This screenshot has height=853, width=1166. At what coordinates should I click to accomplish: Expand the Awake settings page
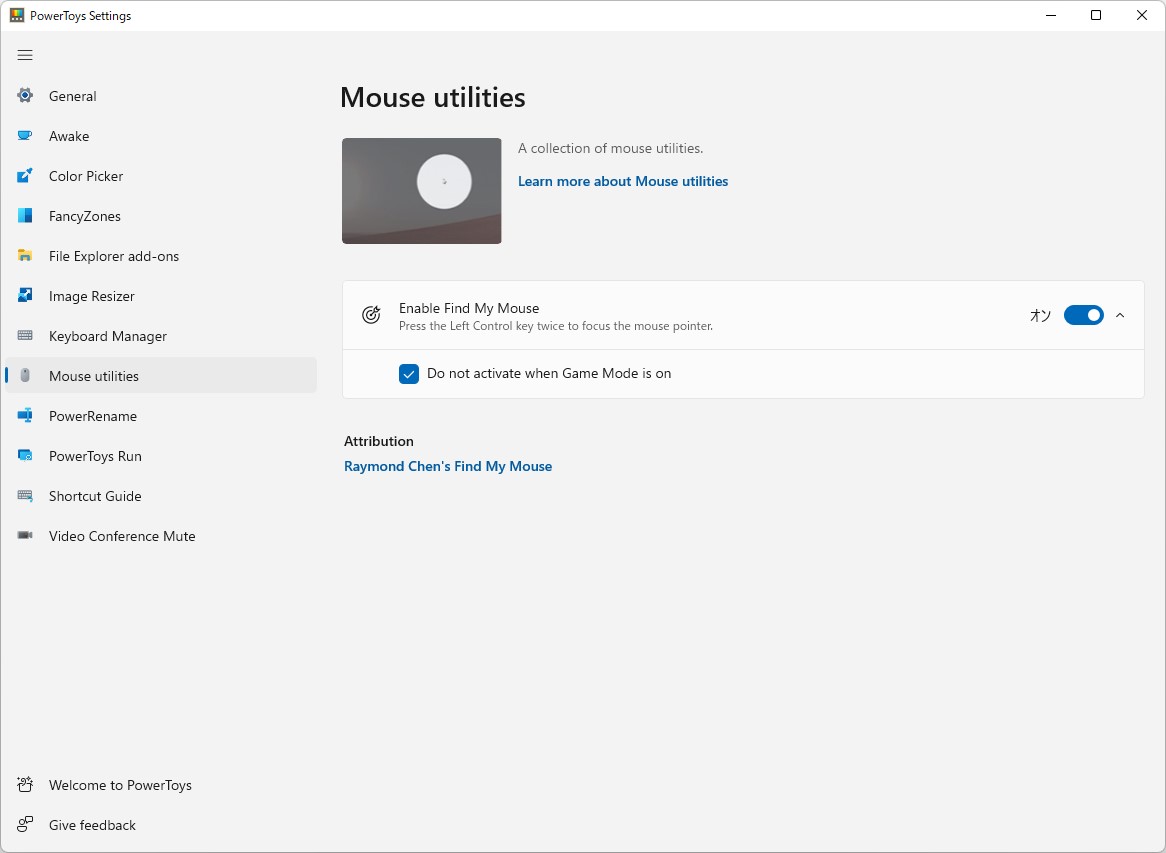[24, 136]
